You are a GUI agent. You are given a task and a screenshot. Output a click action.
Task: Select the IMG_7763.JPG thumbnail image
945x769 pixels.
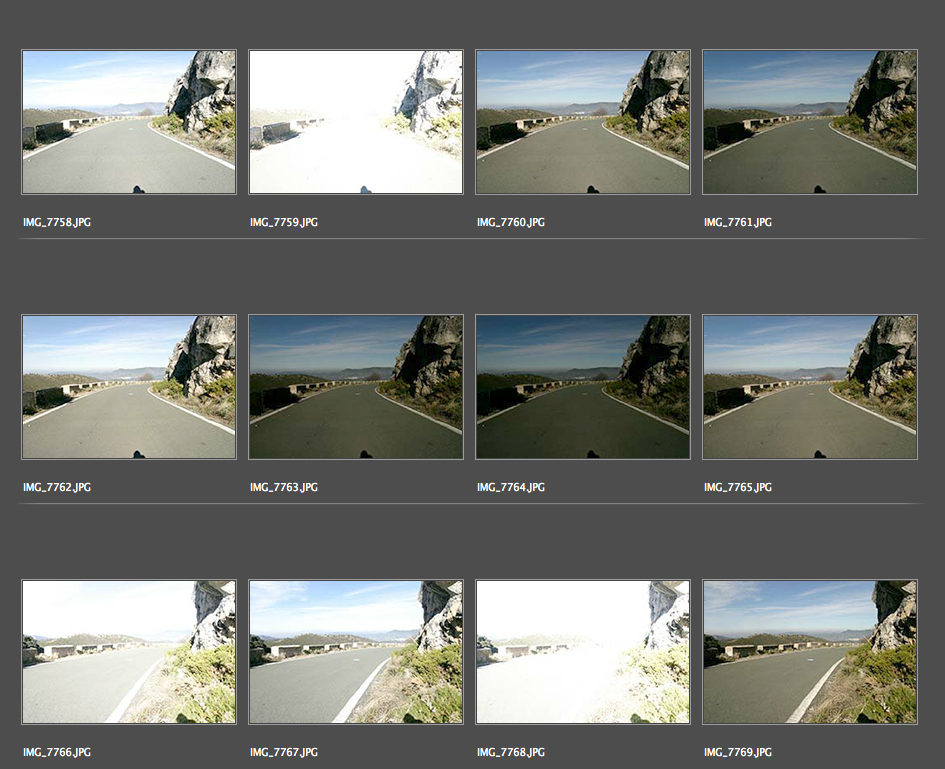pyautogui.click(x=356, y=387)
